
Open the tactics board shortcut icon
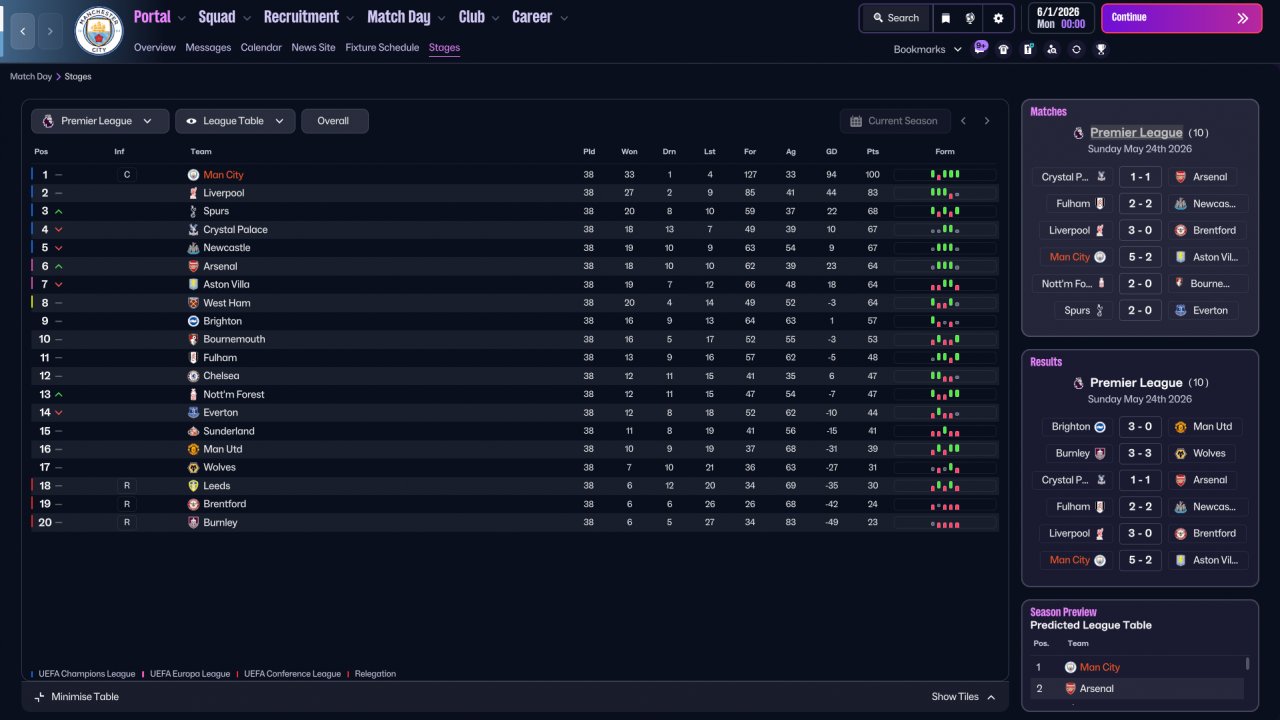click(x=1028, y=49)
